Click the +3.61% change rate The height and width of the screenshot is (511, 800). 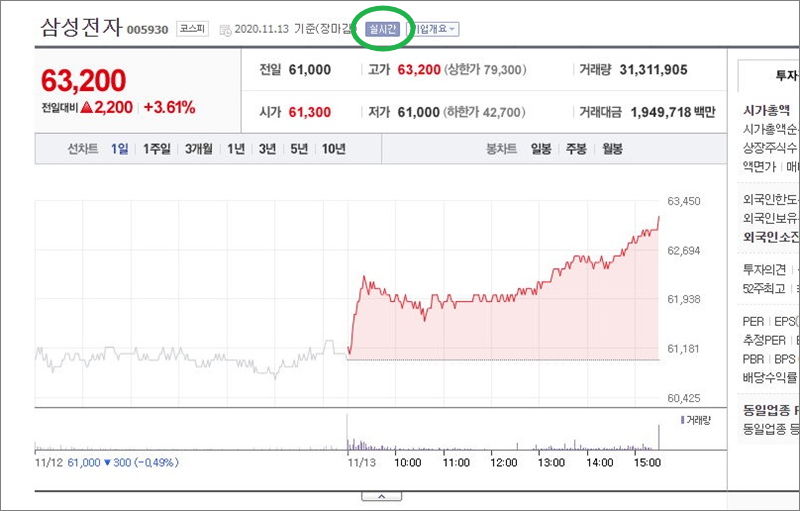point(169,107)
